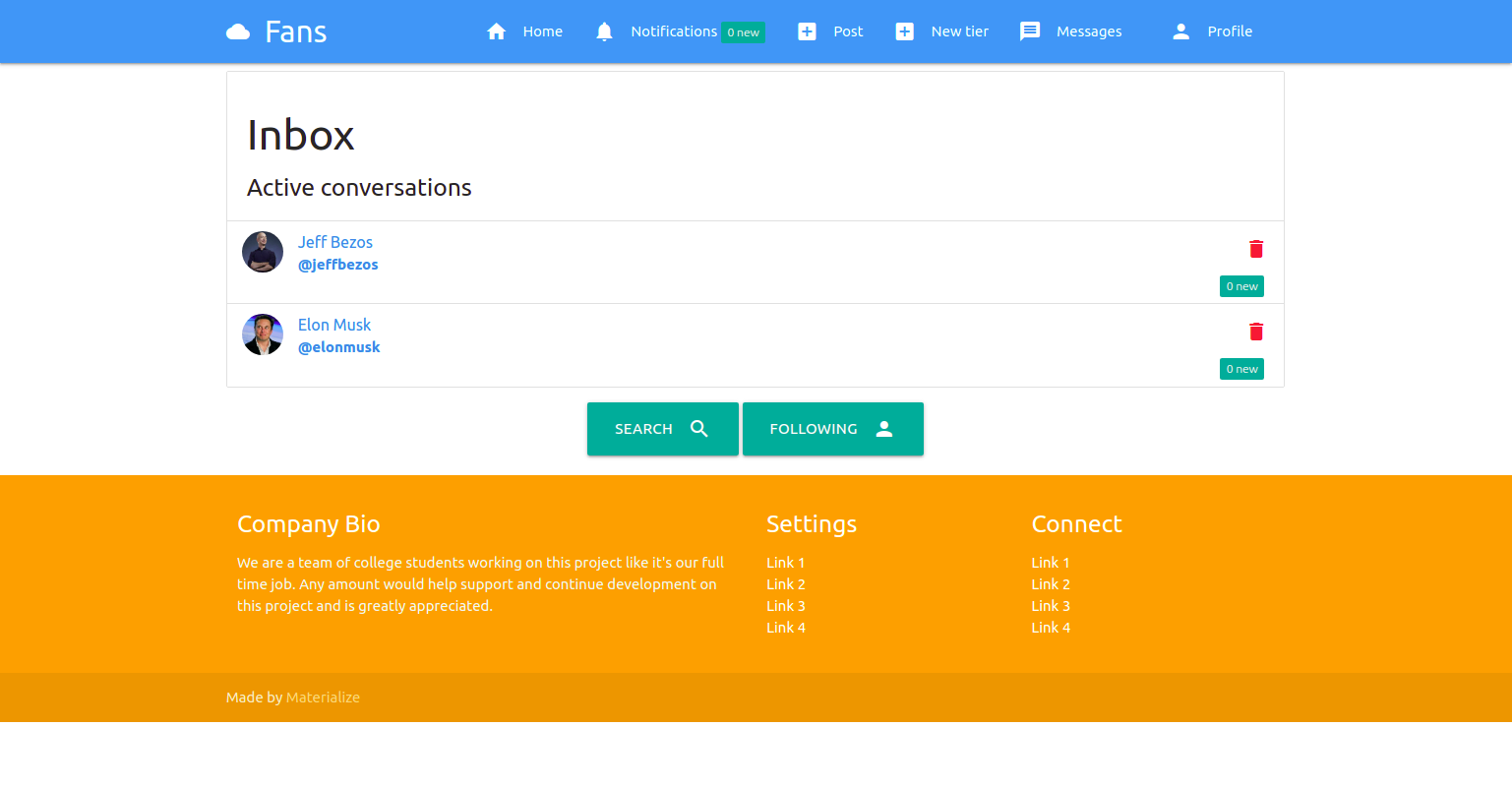
Task: Open Link 2 under Connect
Action: click(1051, 584)
